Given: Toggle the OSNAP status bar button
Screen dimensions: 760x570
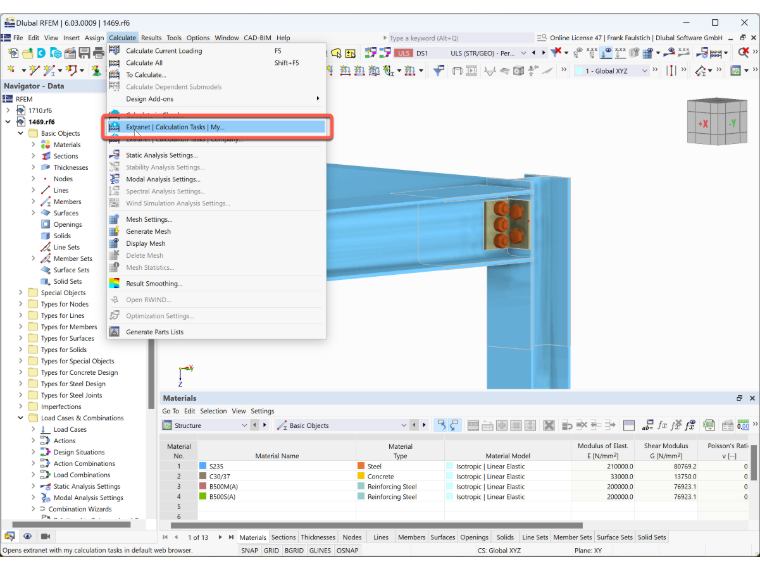Looking at the screenshot, I should pos(348,551).
